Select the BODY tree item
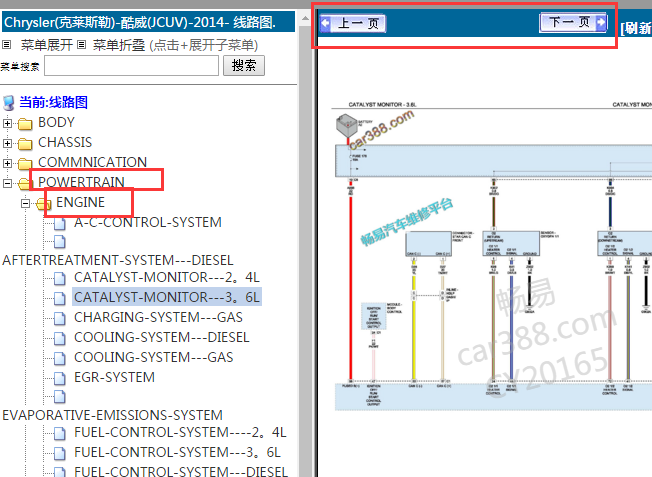Image resolution: width=652 pixels, height=477 pixels. coord(56,122)
